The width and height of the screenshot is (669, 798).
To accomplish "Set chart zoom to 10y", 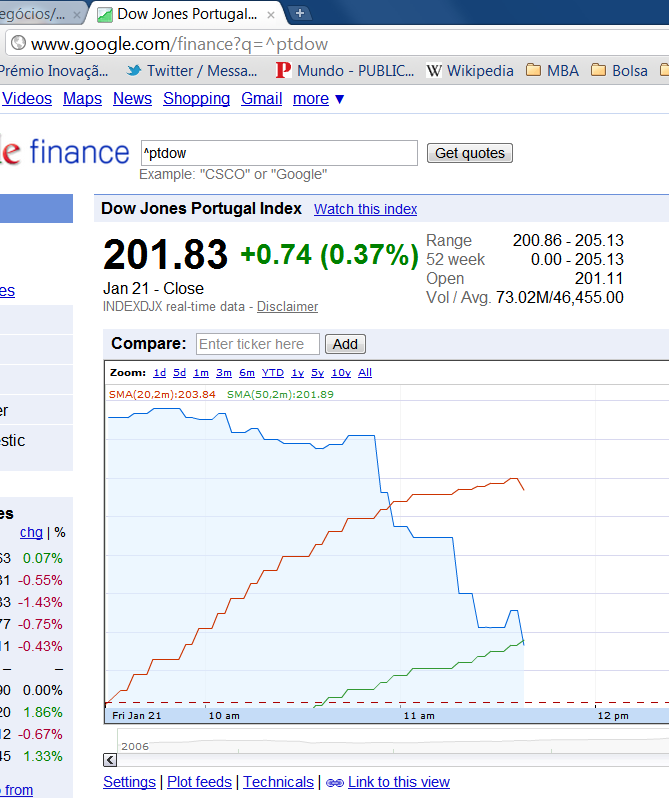I will click(341, 373).
